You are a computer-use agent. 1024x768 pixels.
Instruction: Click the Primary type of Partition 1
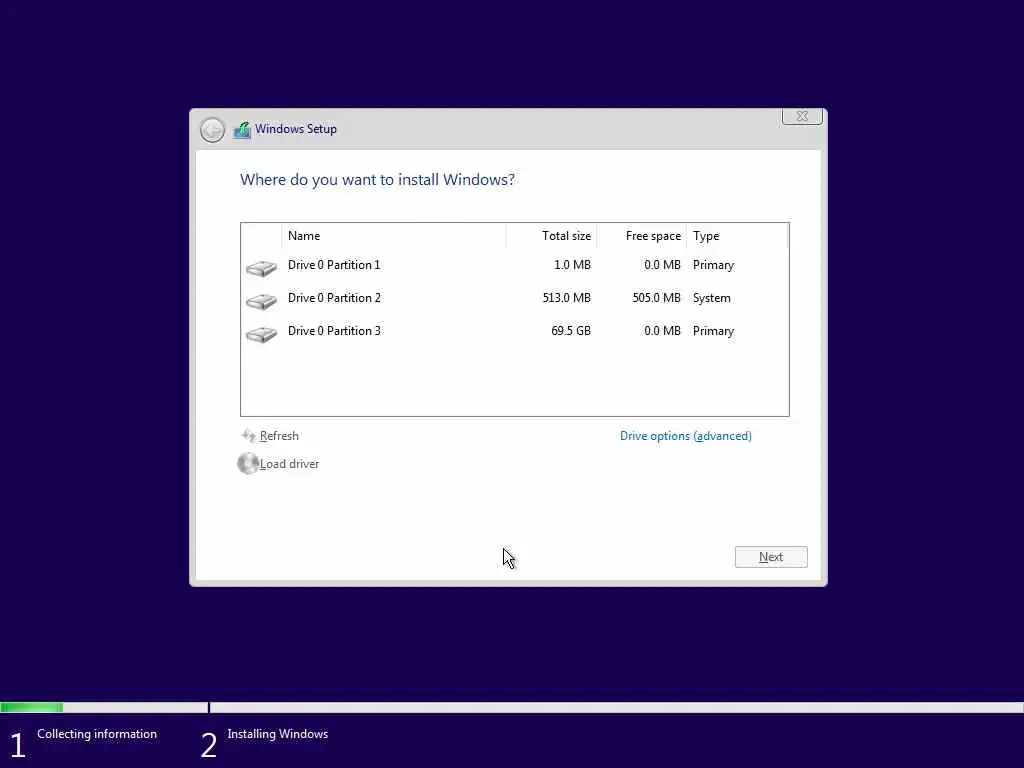coord(714,265)
